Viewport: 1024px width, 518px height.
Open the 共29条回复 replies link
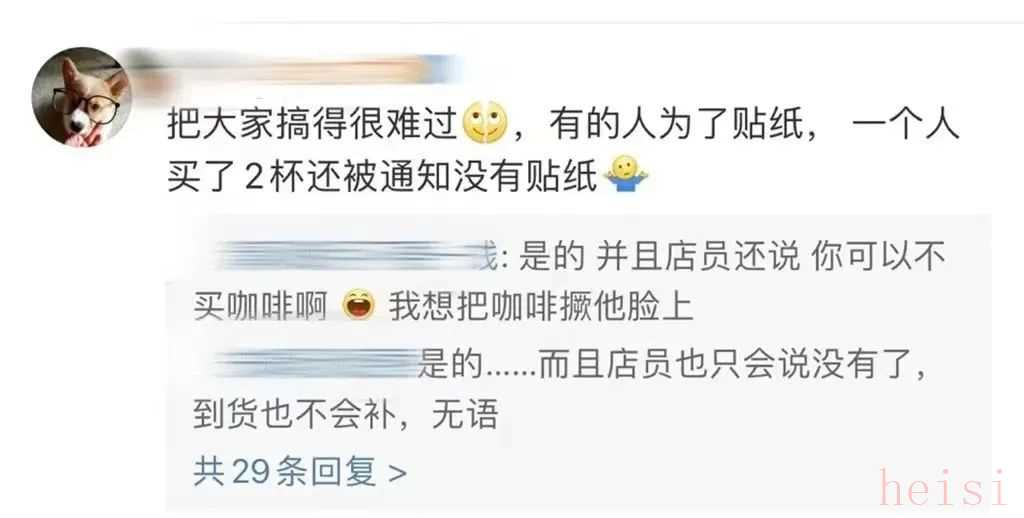(x=300, y=471)
